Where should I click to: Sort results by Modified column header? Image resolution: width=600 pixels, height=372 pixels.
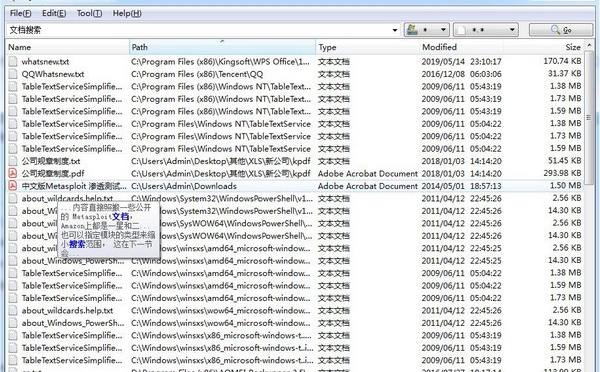point(461,47)
